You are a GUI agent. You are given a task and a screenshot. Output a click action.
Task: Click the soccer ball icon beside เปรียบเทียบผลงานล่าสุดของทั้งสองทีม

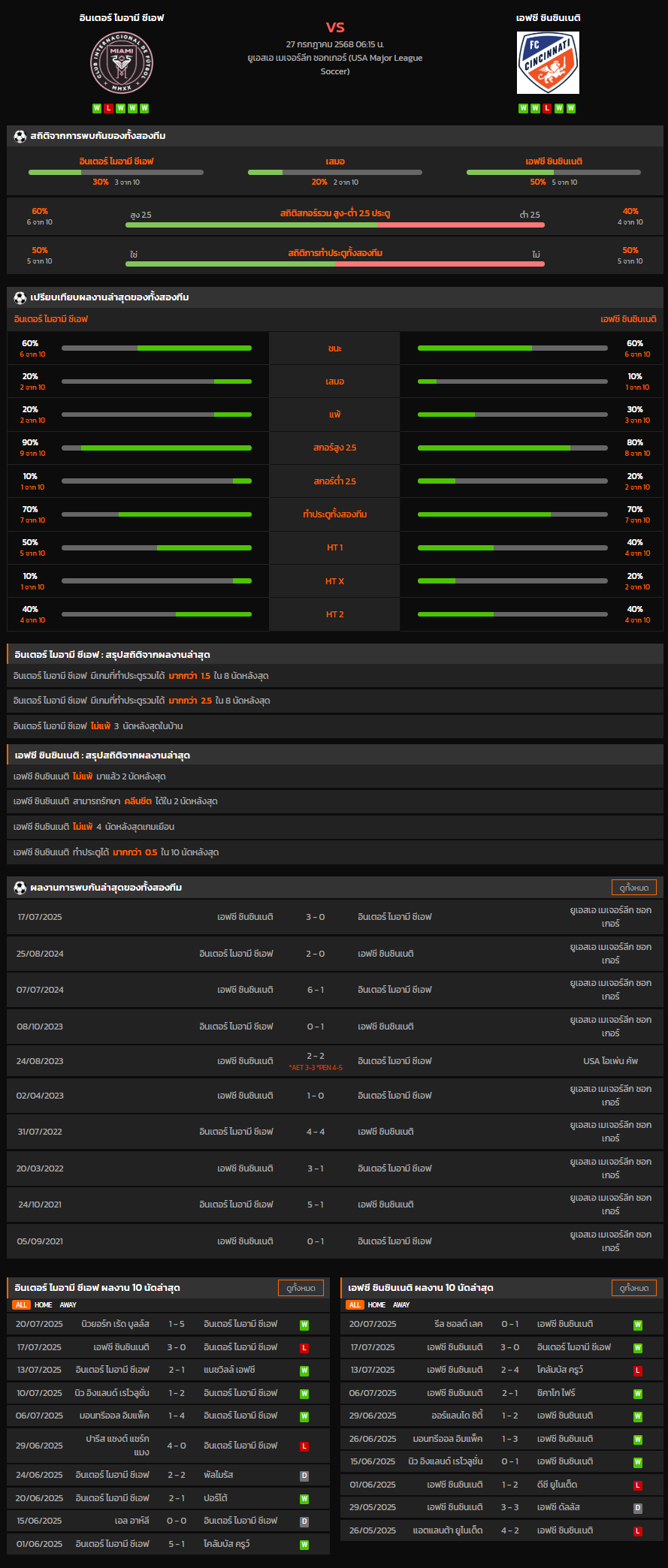(x=20, y=297)
